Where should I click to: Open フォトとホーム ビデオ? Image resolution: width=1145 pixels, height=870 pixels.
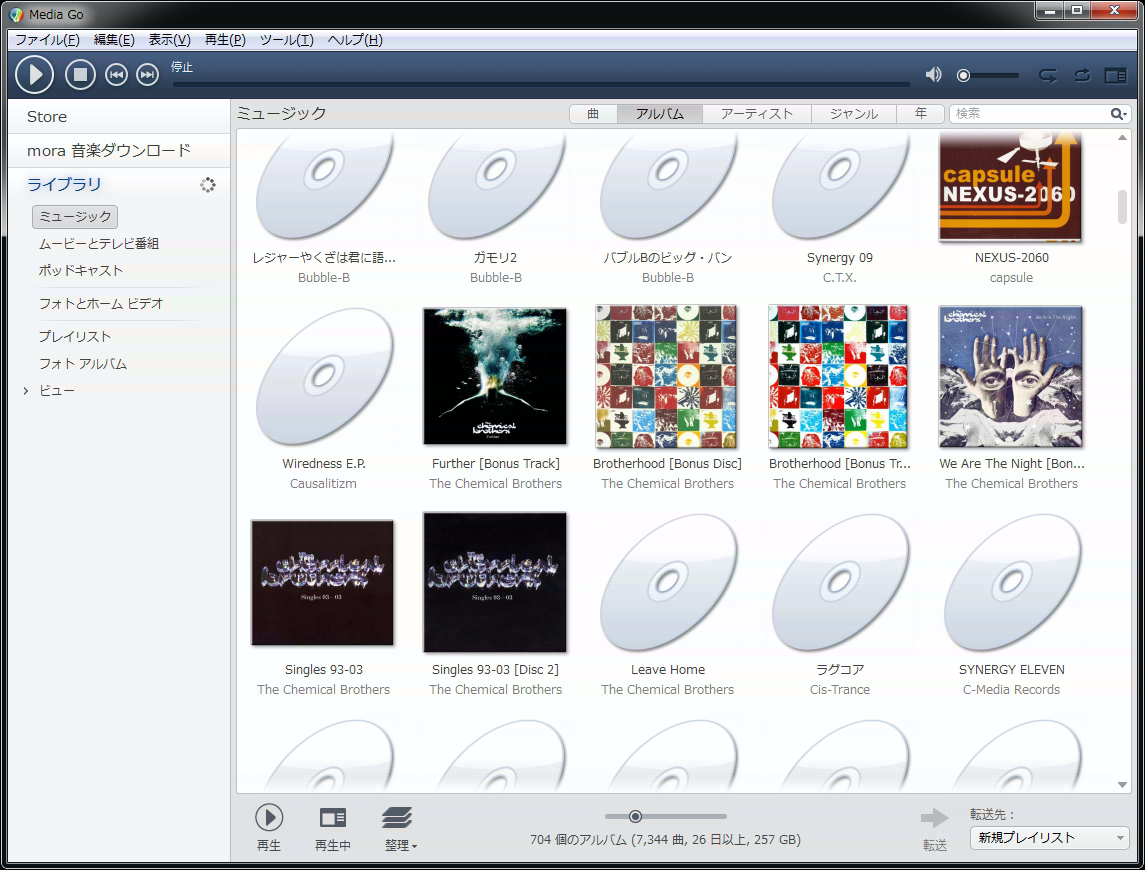tap(101, 303)
